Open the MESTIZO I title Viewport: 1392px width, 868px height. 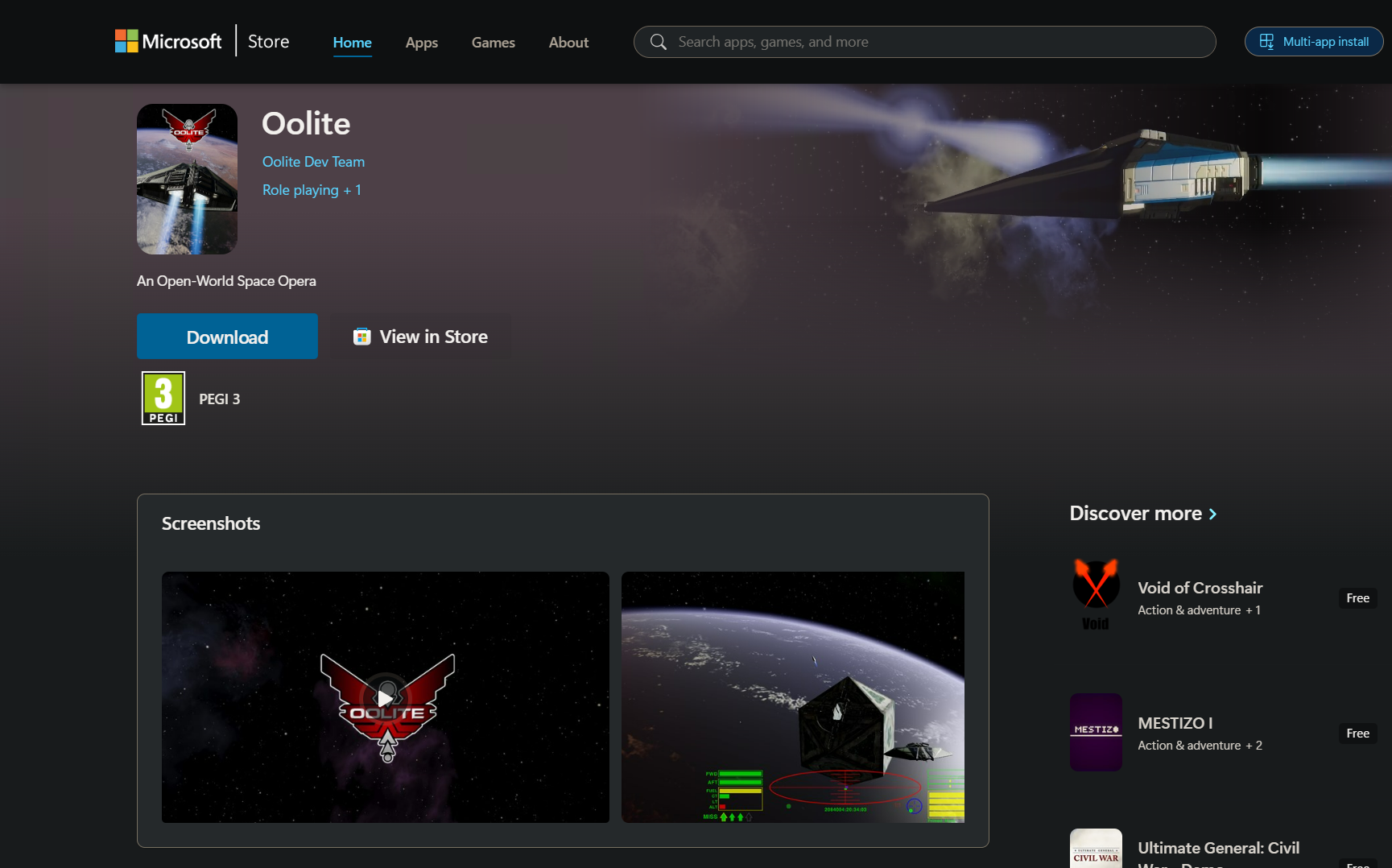pyautogui.click(x=1175, y=723)
